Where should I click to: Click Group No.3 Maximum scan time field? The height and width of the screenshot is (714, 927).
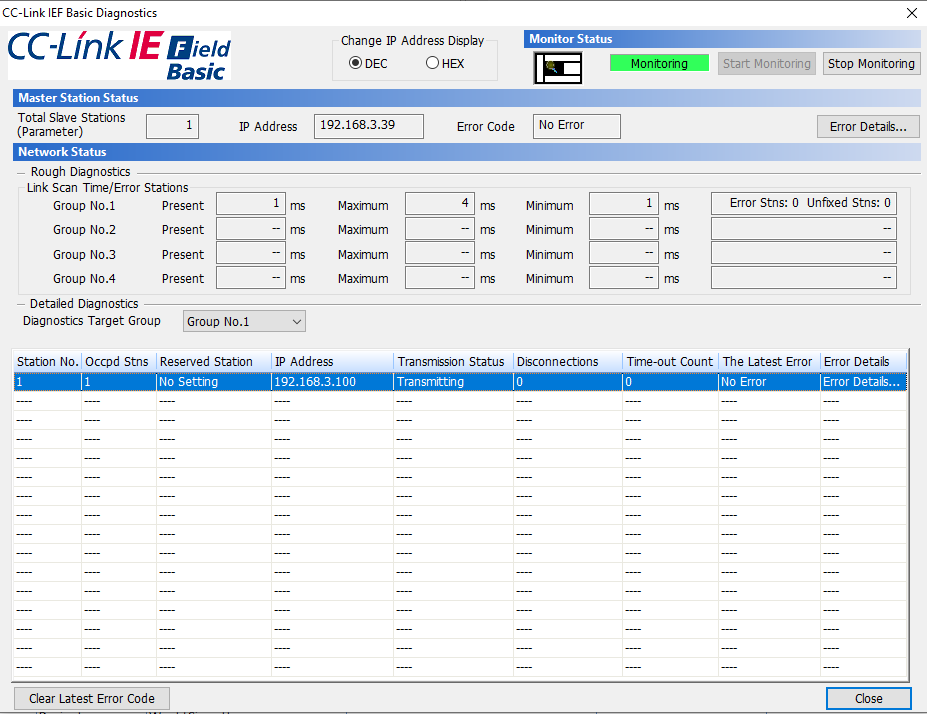point(439,254)
